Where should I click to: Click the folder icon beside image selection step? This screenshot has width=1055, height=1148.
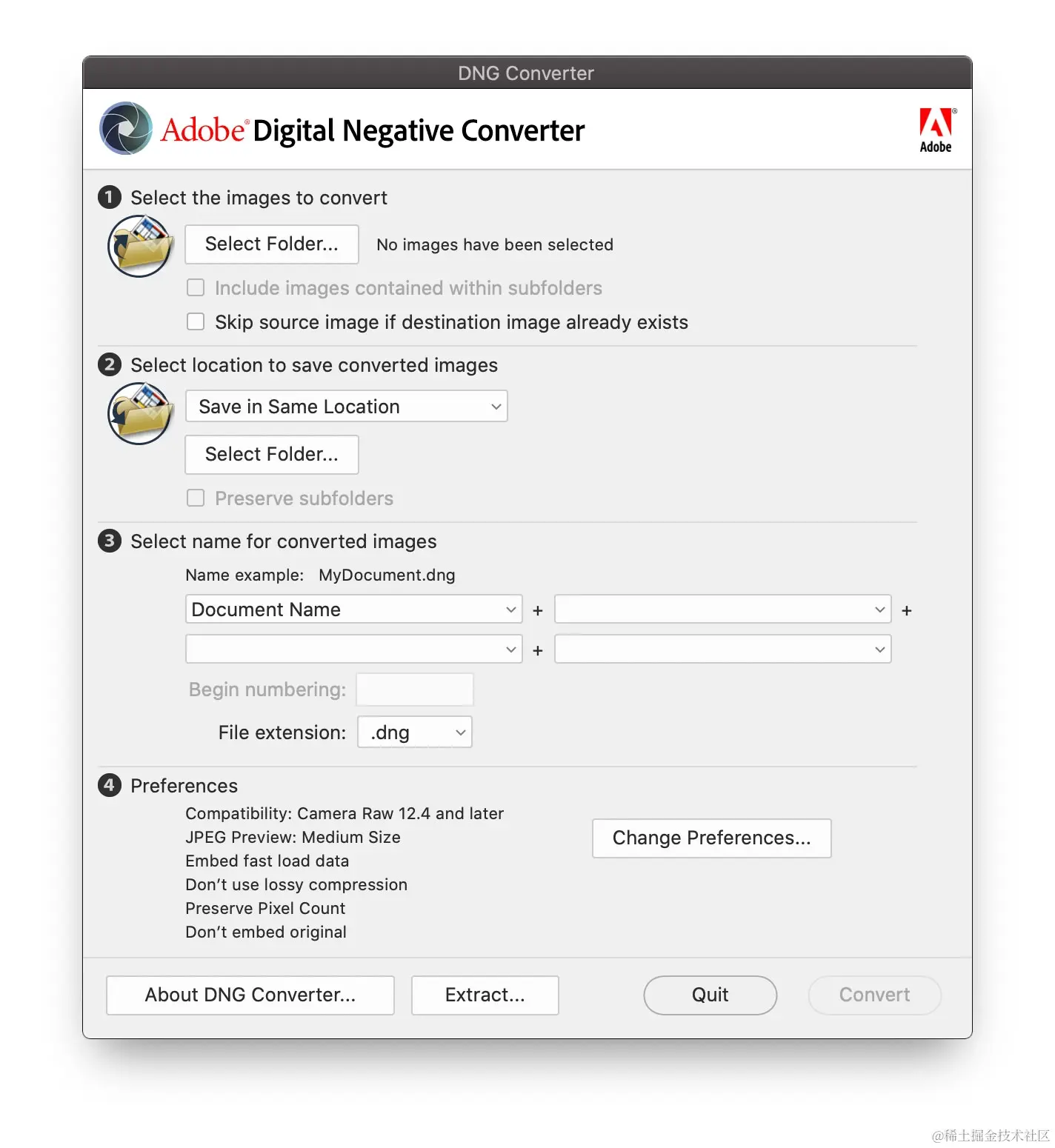pos(139,245)
